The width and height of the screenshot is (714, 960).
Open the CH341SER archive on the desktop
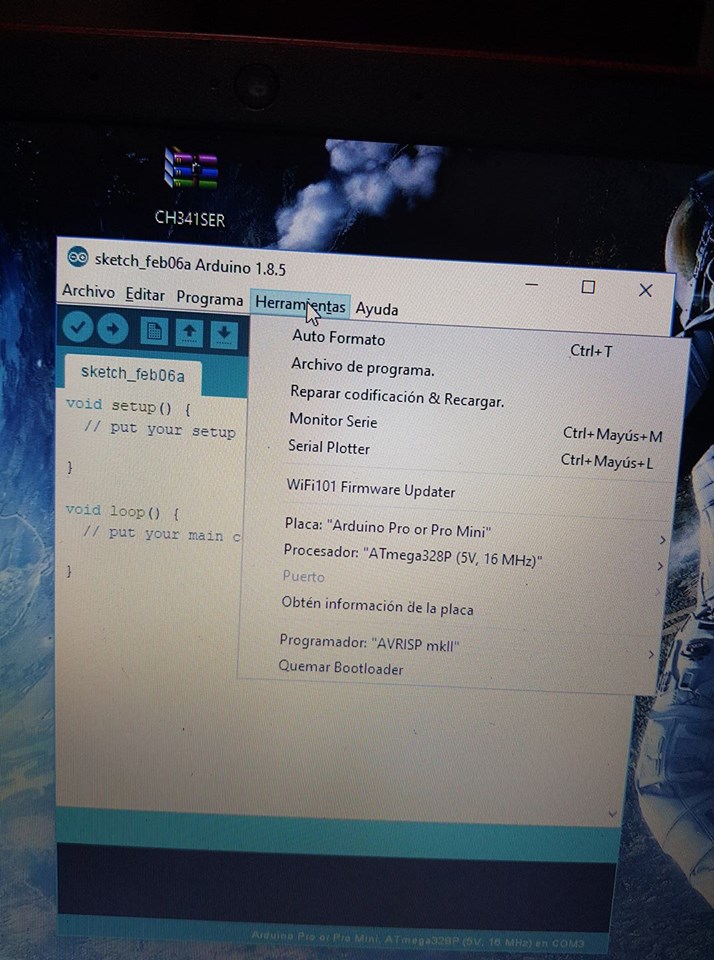point(190,187)
